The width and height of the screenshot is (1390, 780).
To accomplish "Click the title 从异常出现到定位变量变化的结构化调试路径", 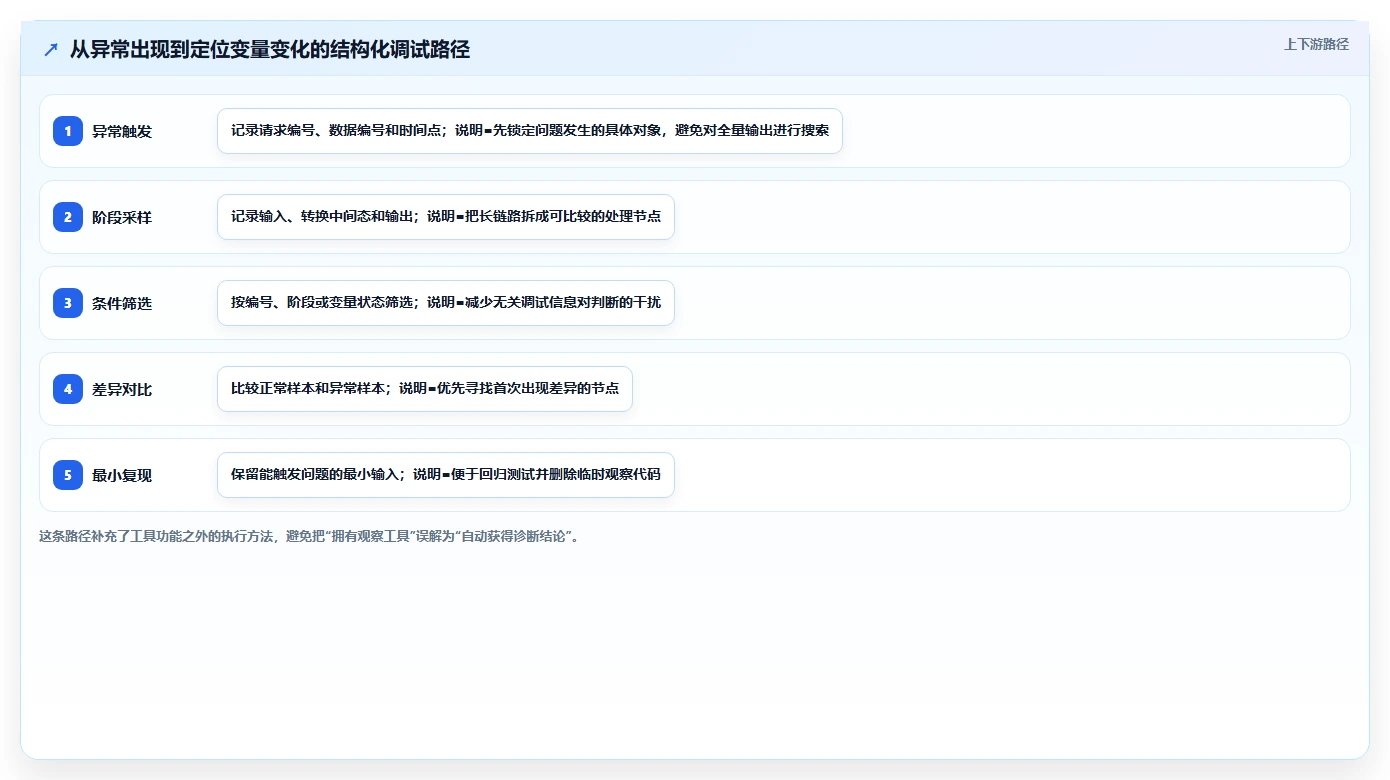I will coord(270,50).
